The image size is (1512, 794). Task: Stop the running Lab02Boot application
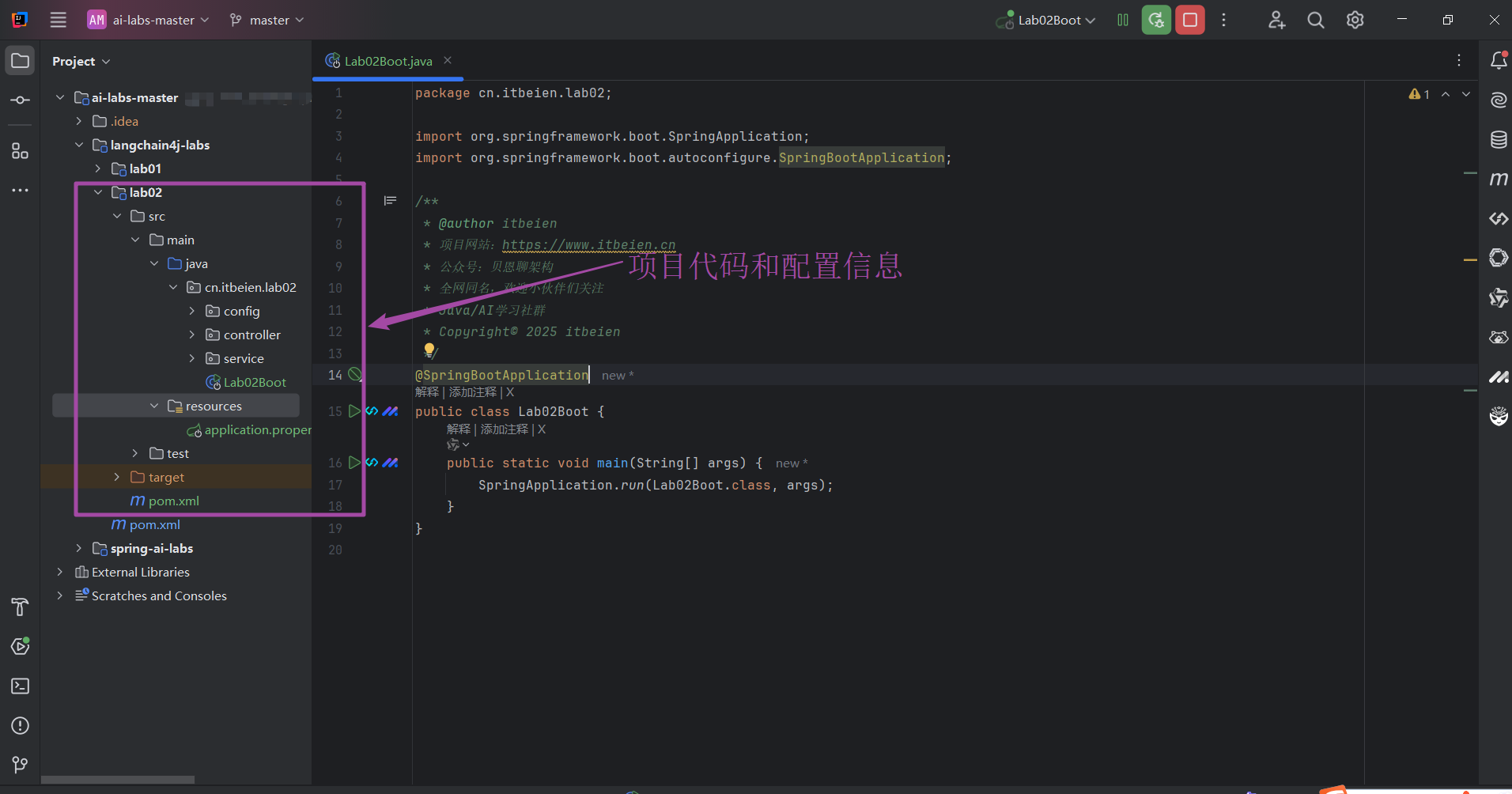pos(1190,20)
